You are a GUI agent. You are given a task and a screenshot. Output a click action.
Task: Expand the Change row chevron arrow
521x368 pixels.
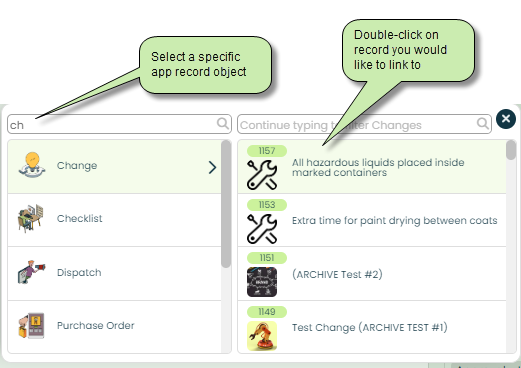pyautogui.click(x=212, y=167)
